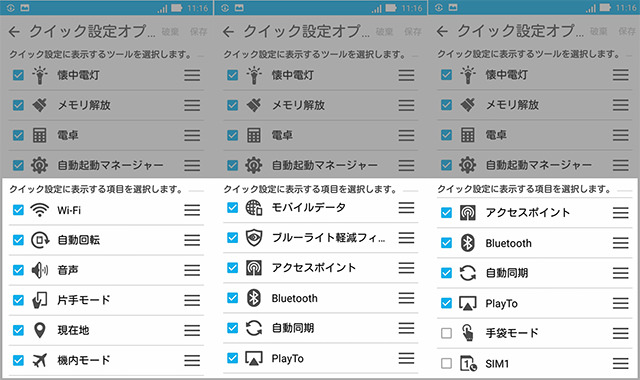
Task: Click the 音声 speaker icon
Action: (40, 270)
